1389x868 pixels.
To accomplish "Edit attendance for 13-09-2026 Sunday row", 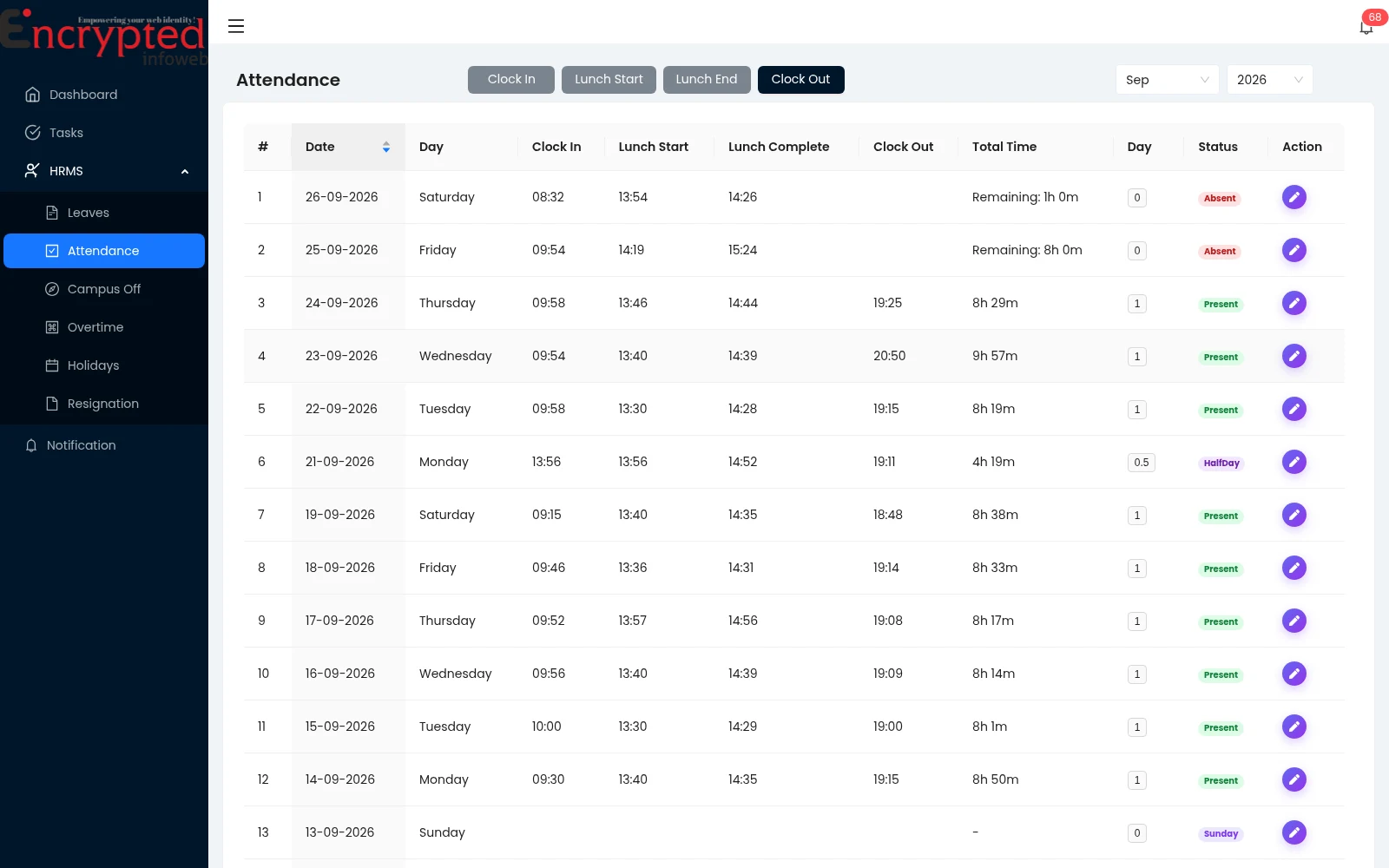I will pos(1294,832).
